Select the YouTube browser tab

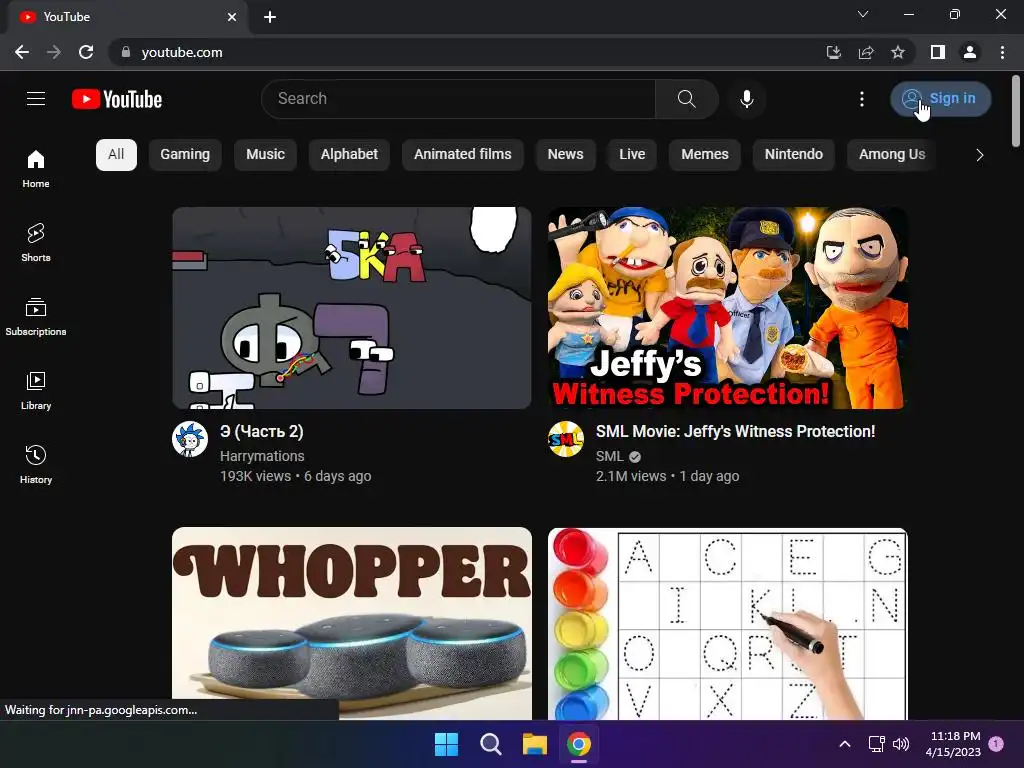pos(127,17)
